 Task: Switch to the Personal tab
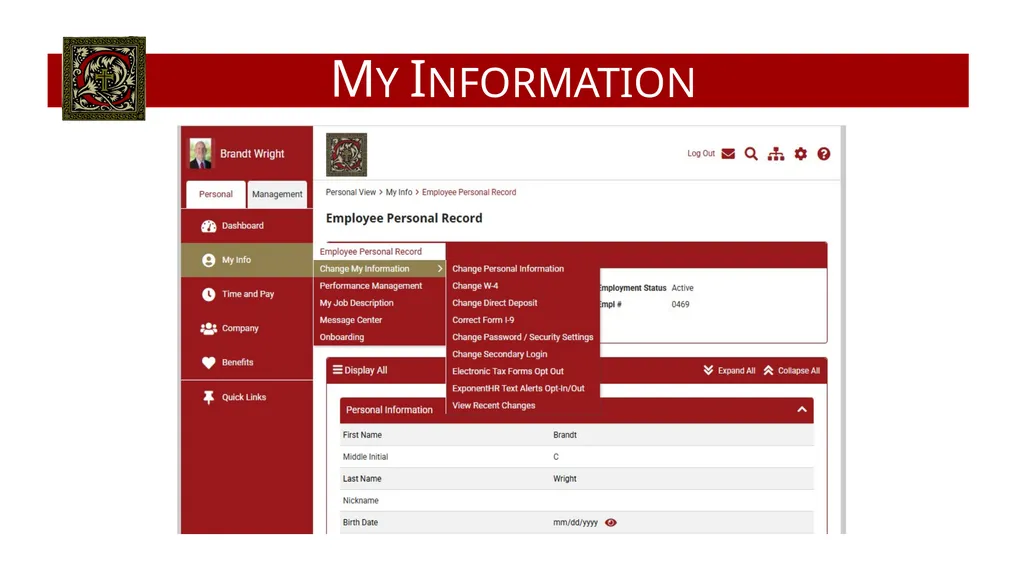point(216,194)
